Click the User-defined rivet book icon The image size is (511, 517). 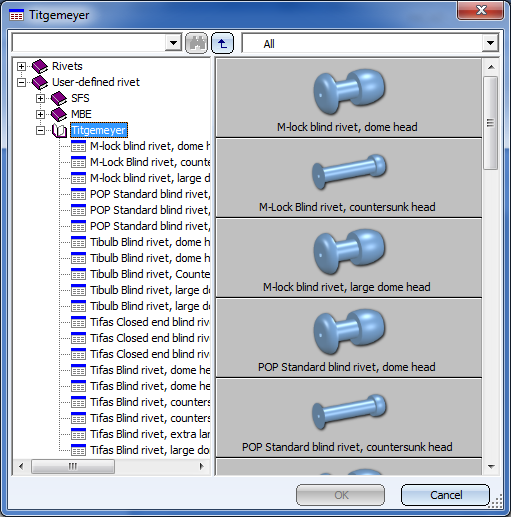pos(40,82)
